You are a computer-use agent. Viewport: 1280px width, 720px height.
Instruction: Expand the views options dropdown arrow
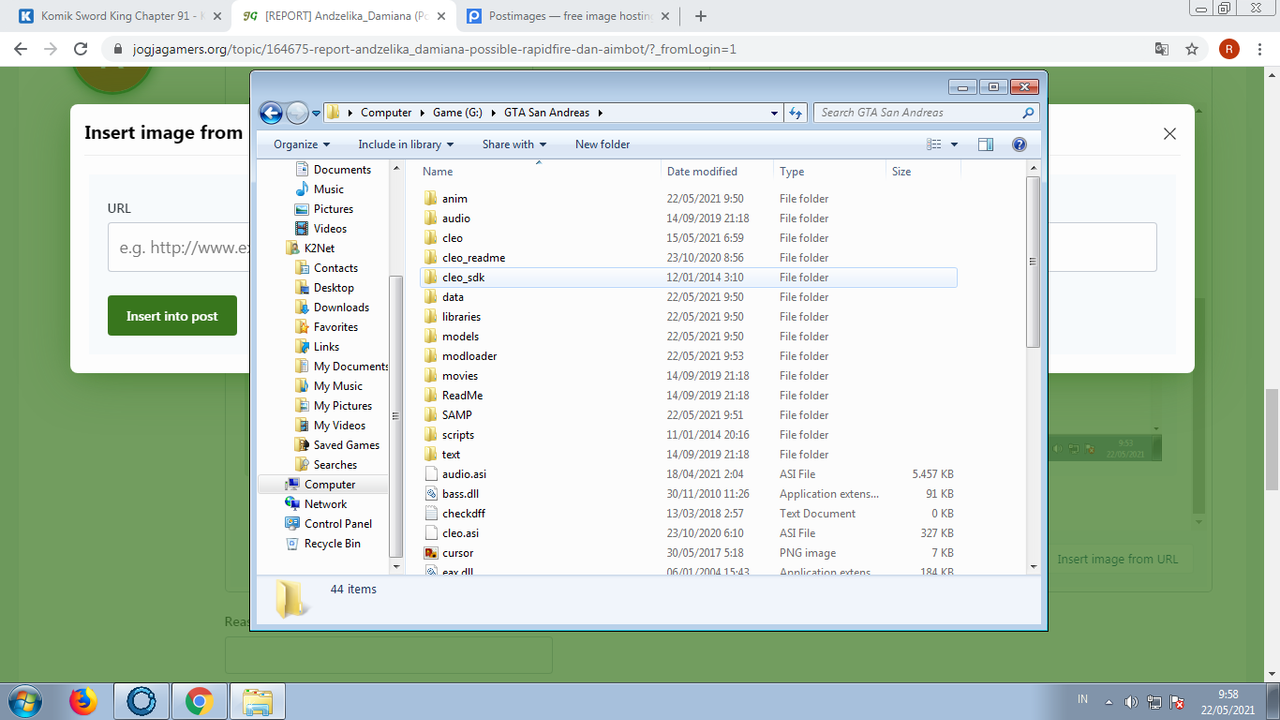pos(954,145)
